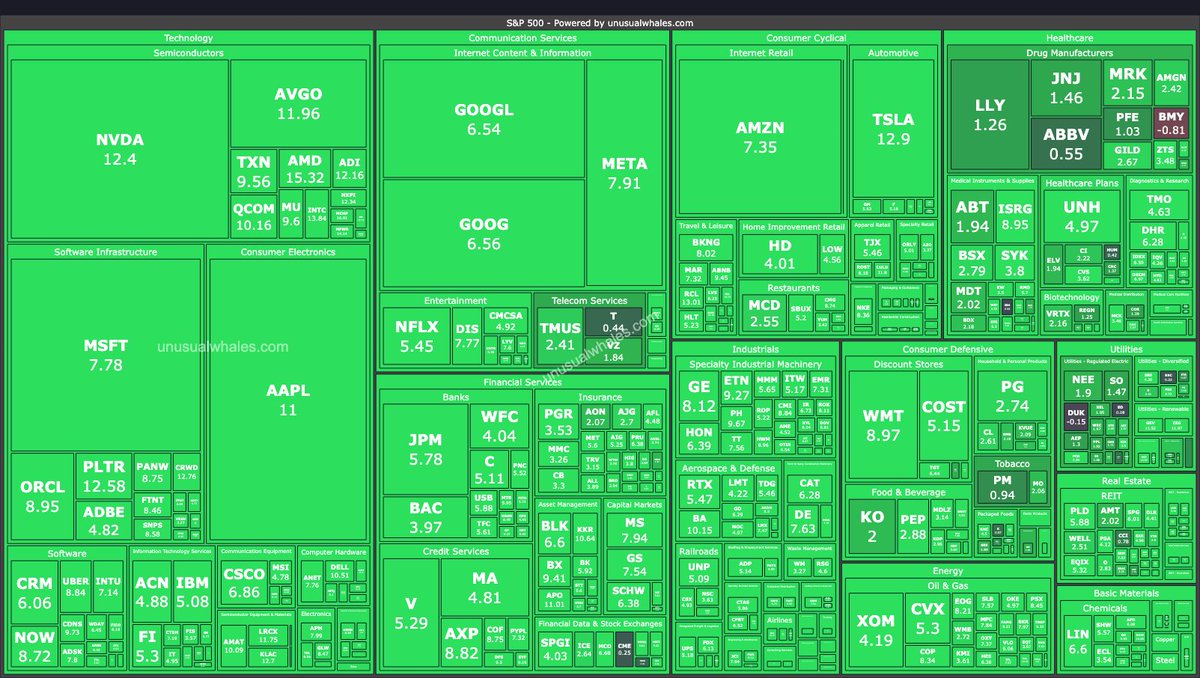The width and height of the screenshot is (1200, 678).
Task: Open the NOW tile at 8.72
Action: (34, 648)
